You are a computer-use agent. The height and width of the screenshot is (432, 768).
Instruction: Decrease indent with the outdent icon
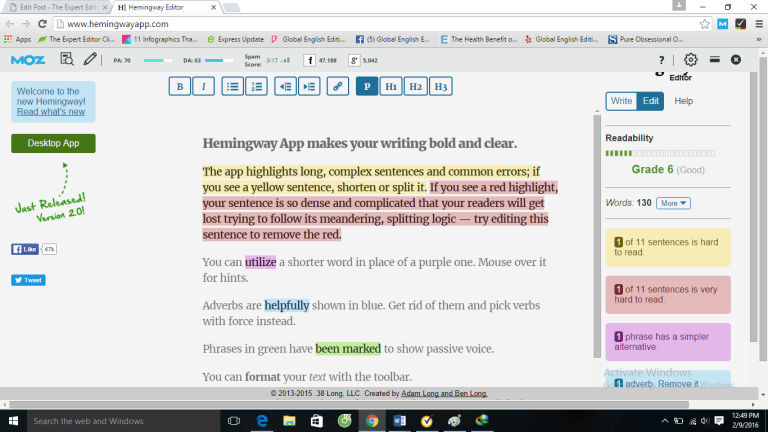coord(285,87)
